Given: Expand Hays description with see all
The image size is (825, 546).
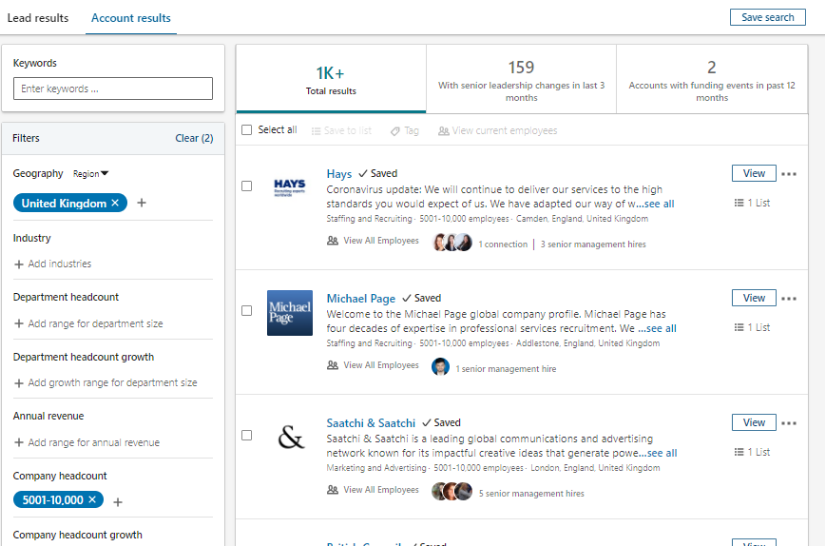Looking at the screenshot, I should click(655, 204).
